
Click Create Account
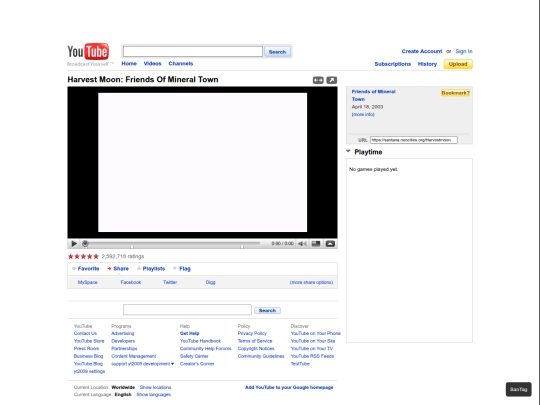click(x=422, y=51)
